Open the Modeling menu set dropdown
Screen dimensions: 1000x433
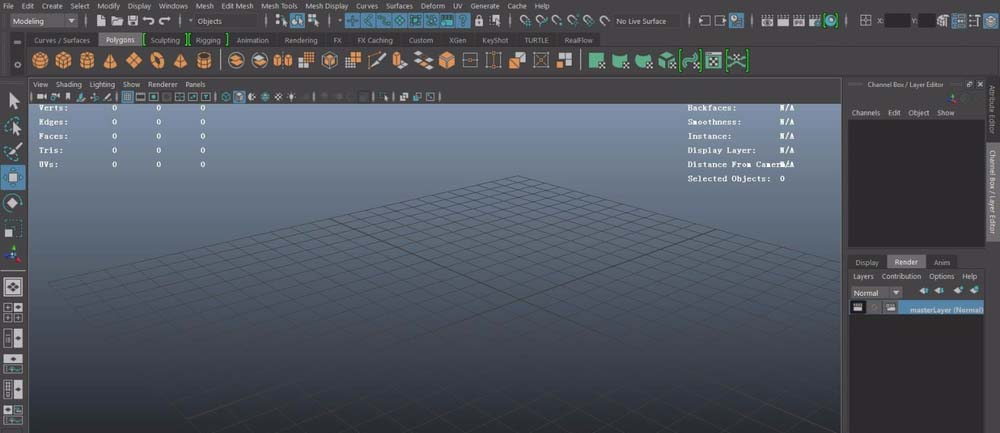(44, 20)
